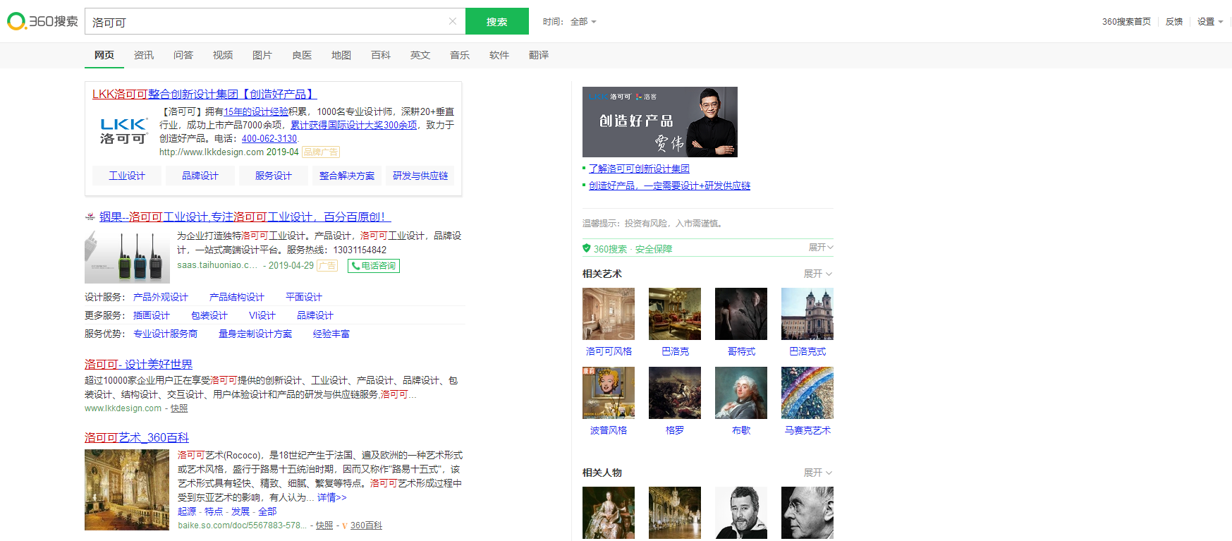
Task: Switch to the 问答 tab
Action: point(183,55)
